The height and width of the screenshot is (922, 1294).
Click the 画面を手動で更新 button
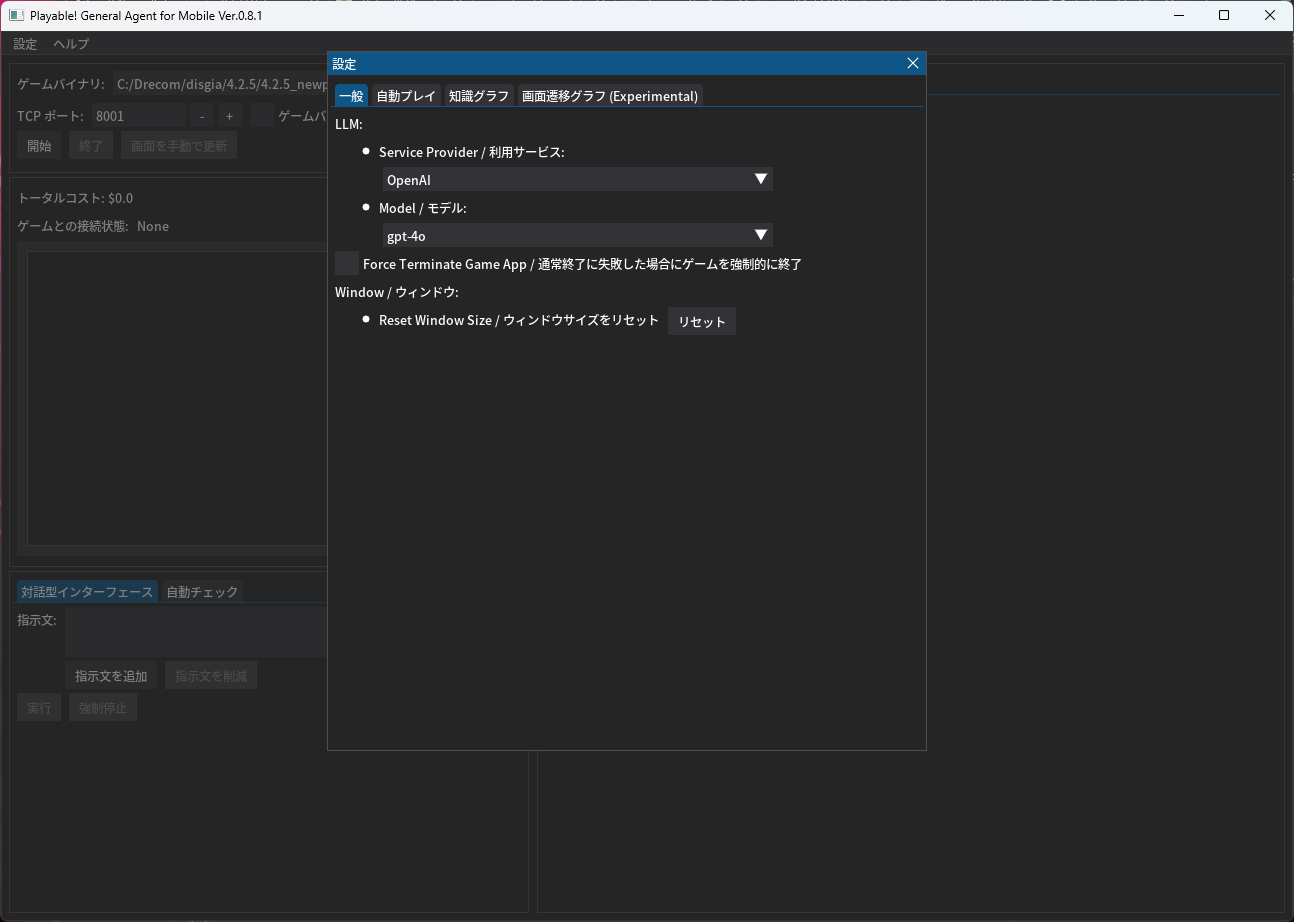tap(179, 146)
